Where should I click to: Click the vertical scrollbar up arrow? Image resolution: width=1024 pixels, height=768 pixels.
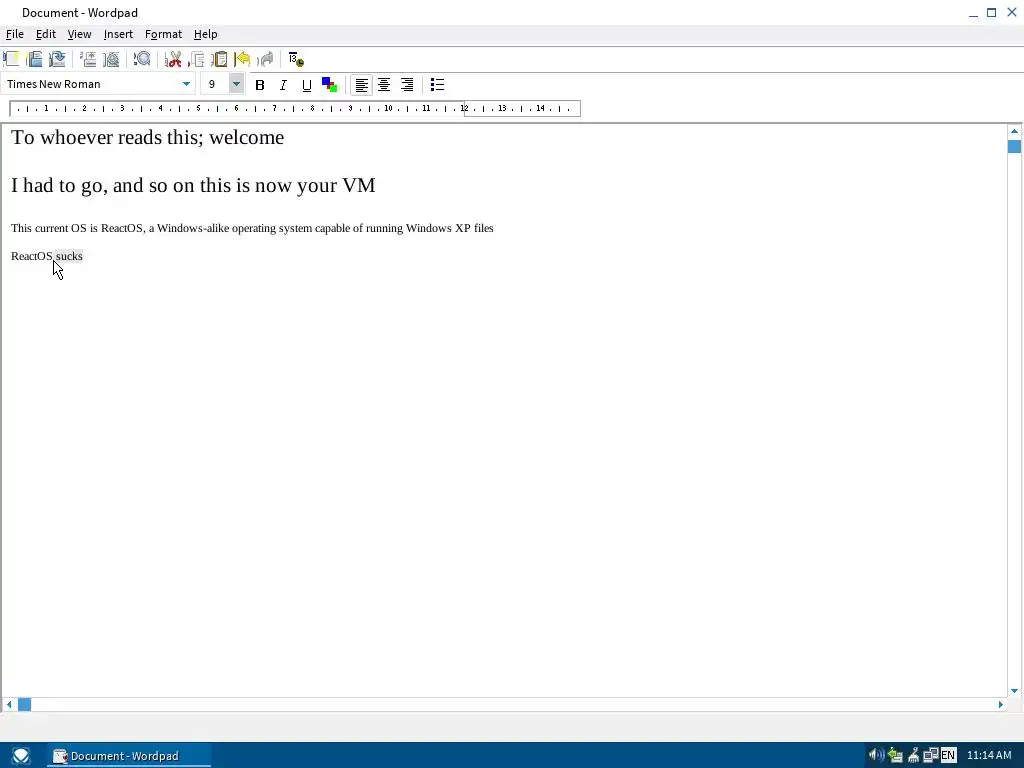click(1014, 131)
